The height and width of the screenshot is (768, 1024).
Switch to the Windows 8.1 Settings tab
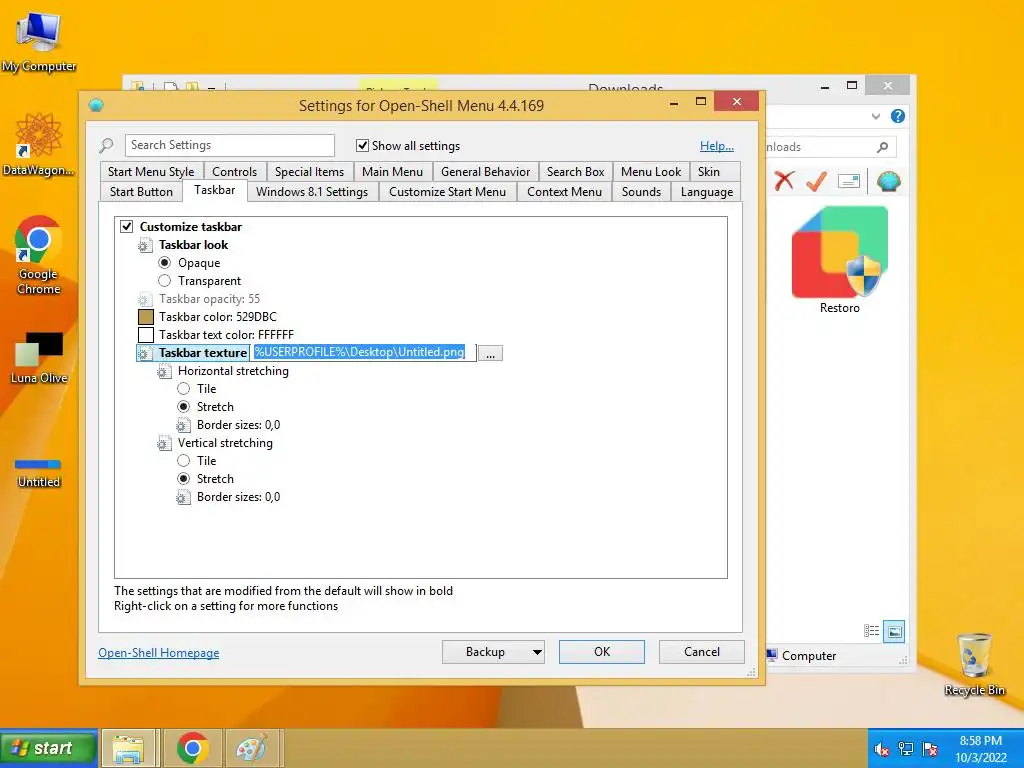[x=312, y=192]
